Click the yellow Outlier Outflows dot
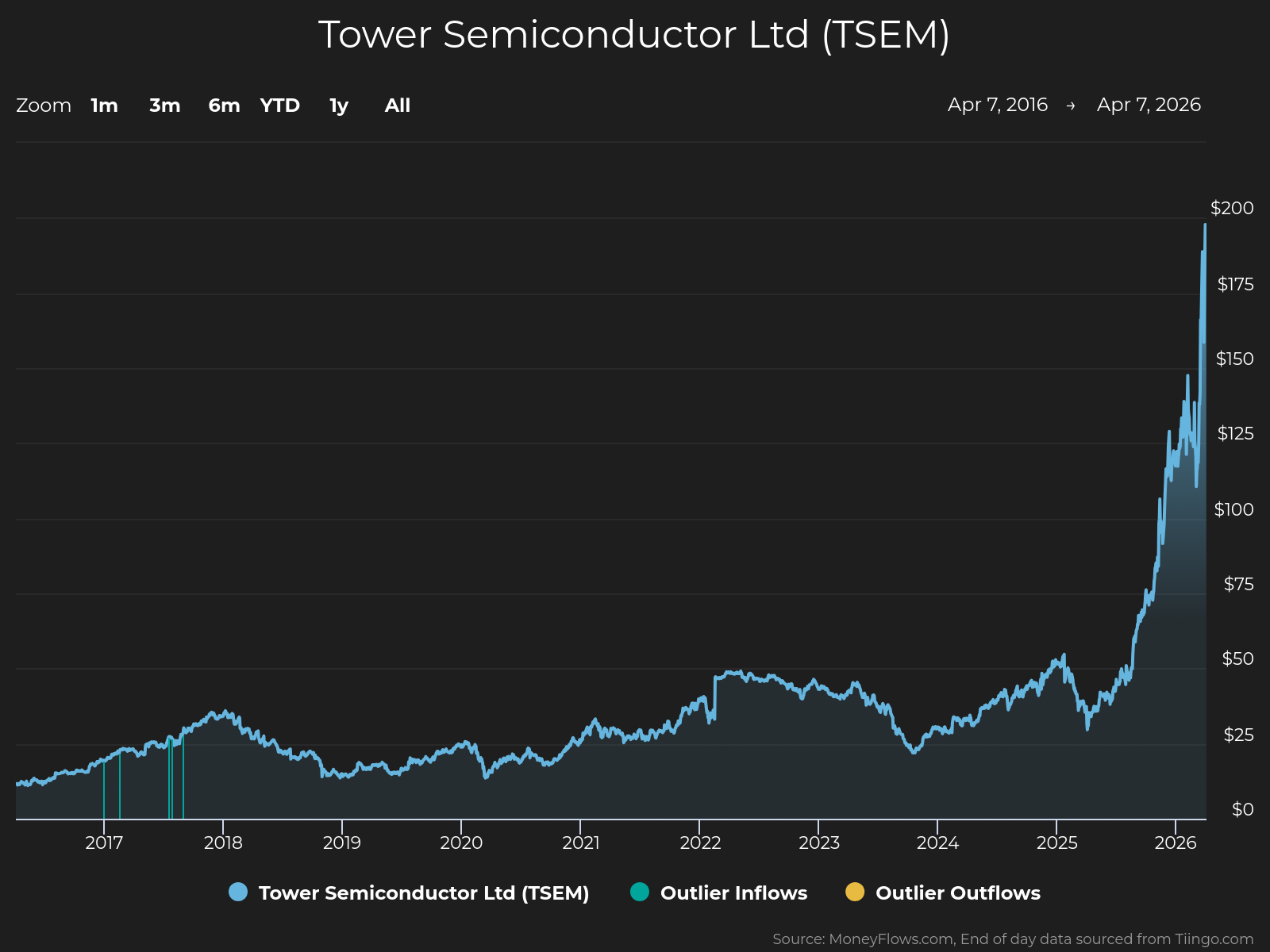 [855, 892]
